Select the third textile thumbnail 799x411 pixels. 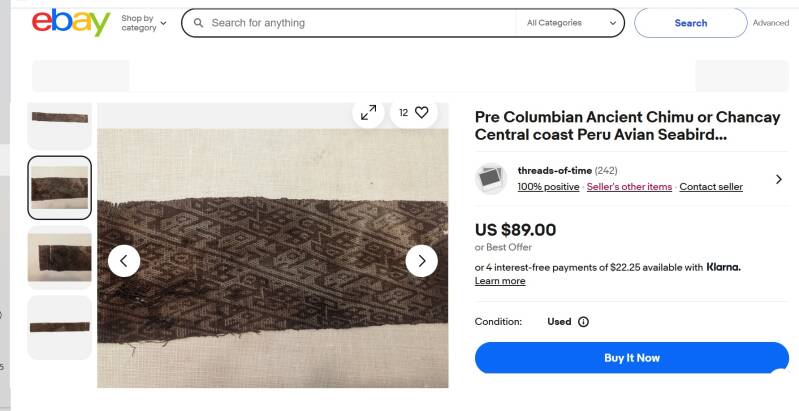(60, 256)
